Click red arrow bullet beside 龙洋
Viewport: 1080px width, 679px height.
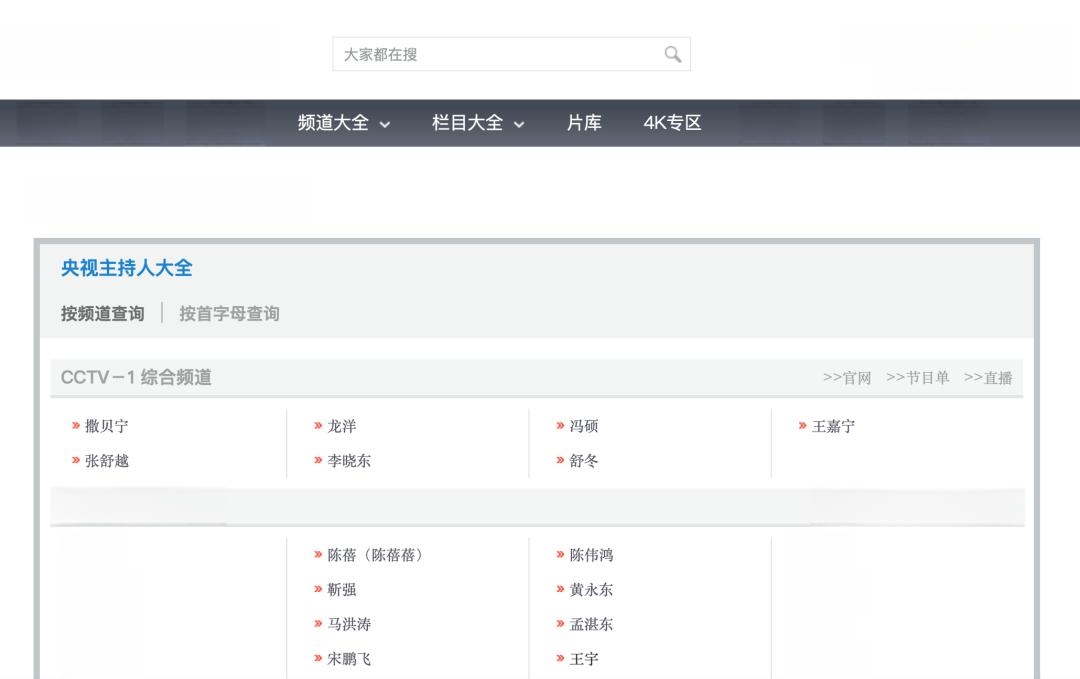click(318, 426)
